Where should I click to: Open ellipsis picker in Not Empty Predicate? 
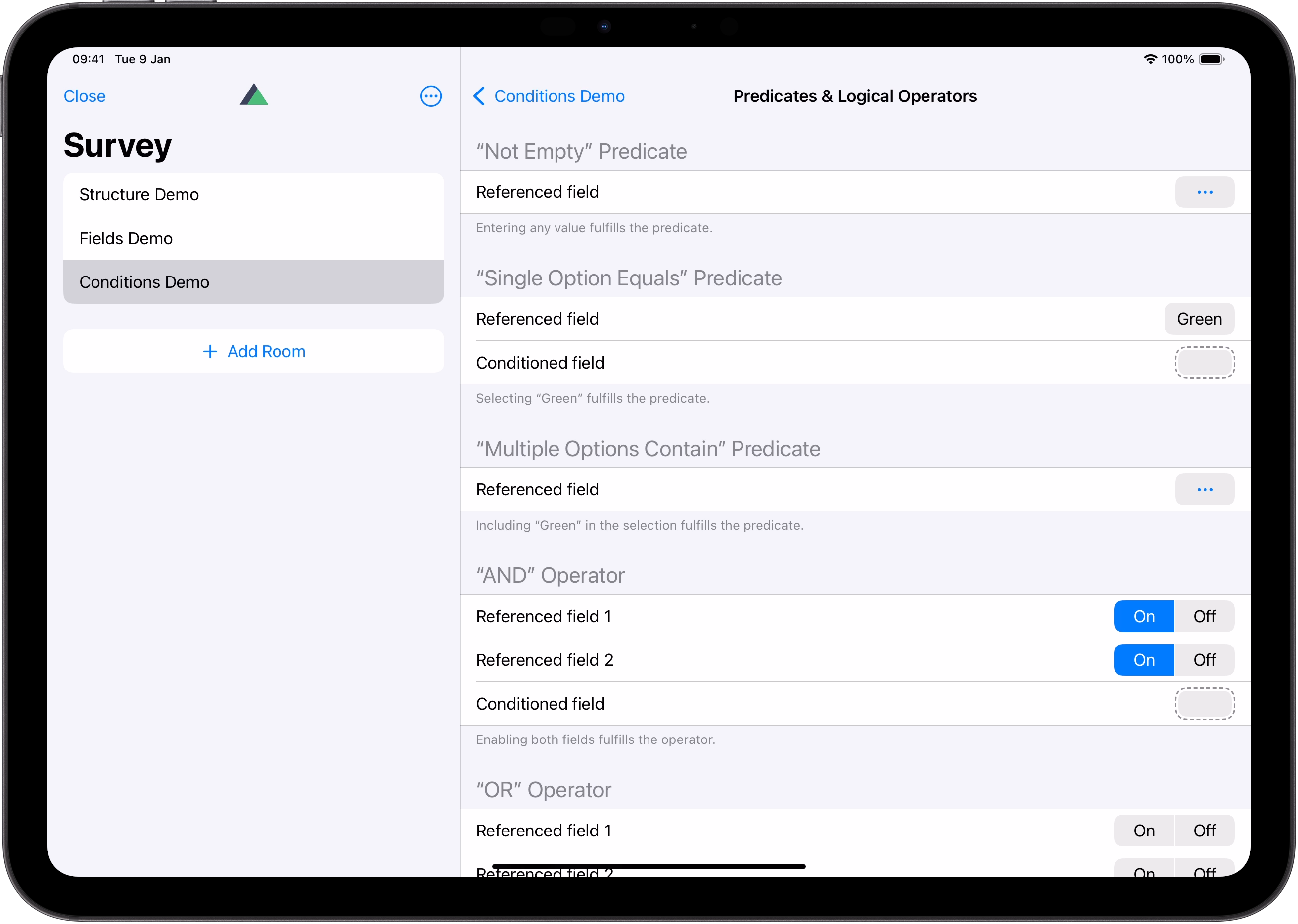[x=1204, y=192]
